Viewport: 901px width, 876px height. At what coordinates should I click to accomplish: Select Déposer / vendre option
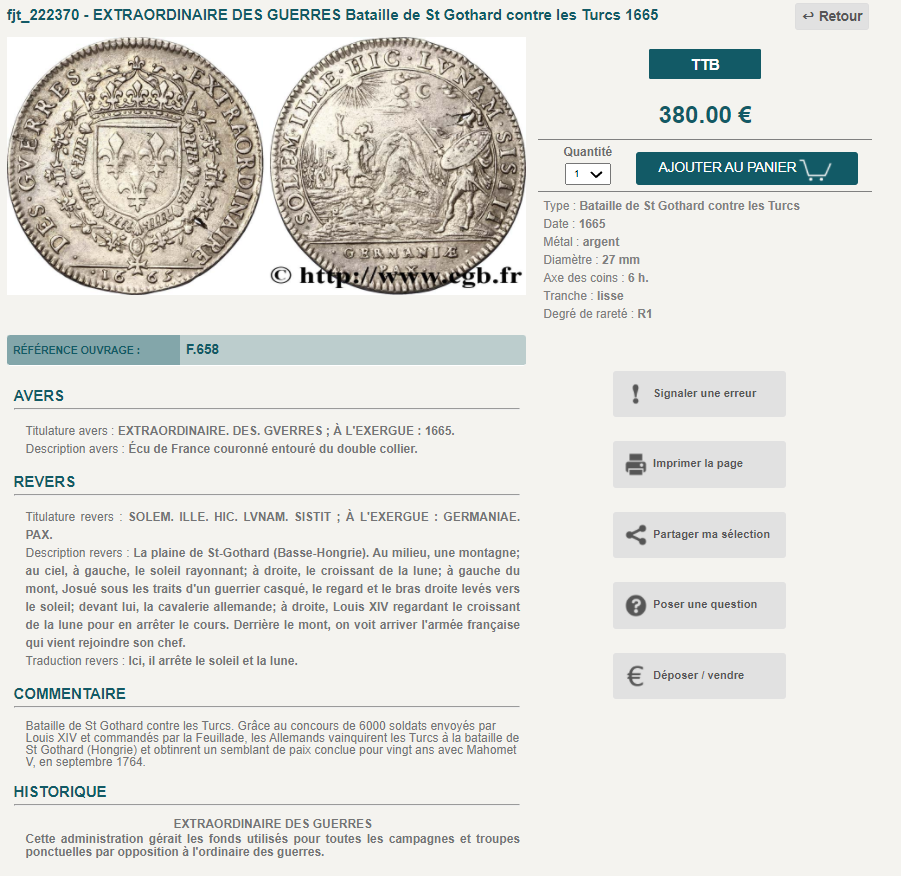tap(699, 676)
